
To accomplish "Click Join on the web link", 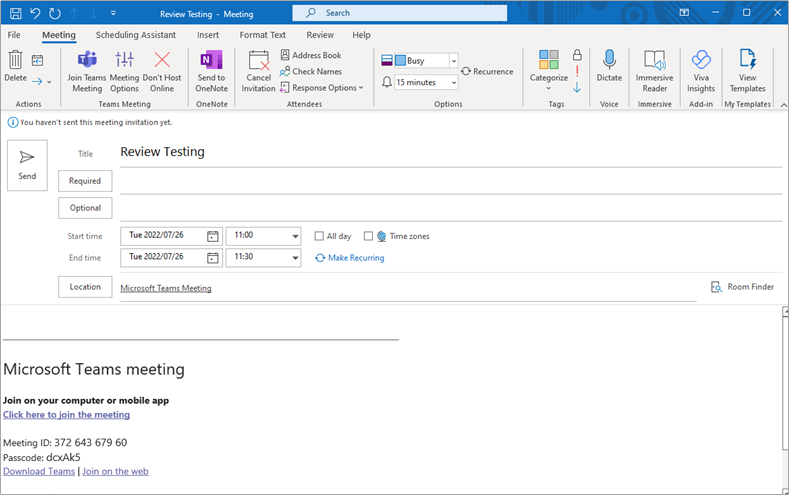I will click(x=115, y=471).
